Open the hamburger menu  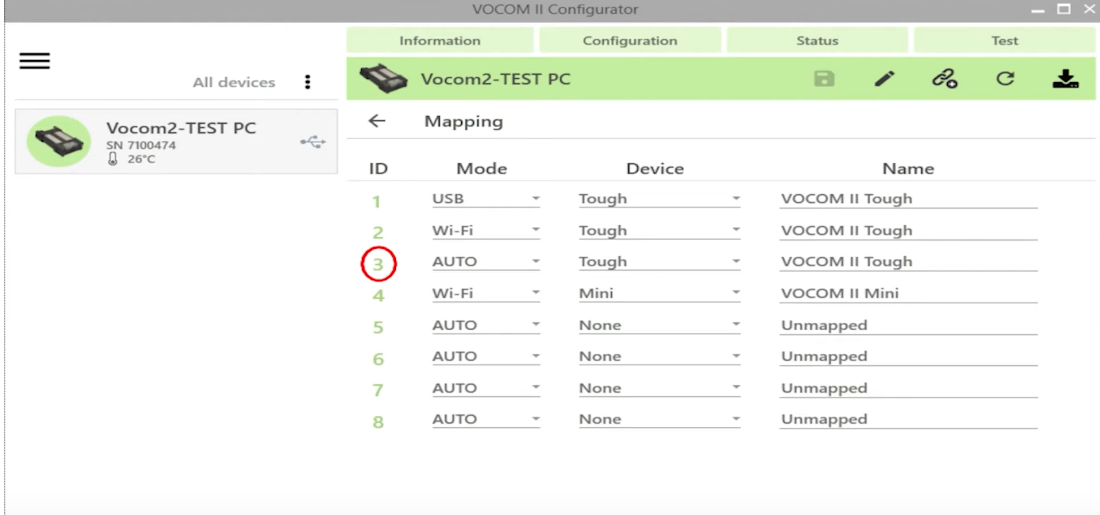coord(34,61)
